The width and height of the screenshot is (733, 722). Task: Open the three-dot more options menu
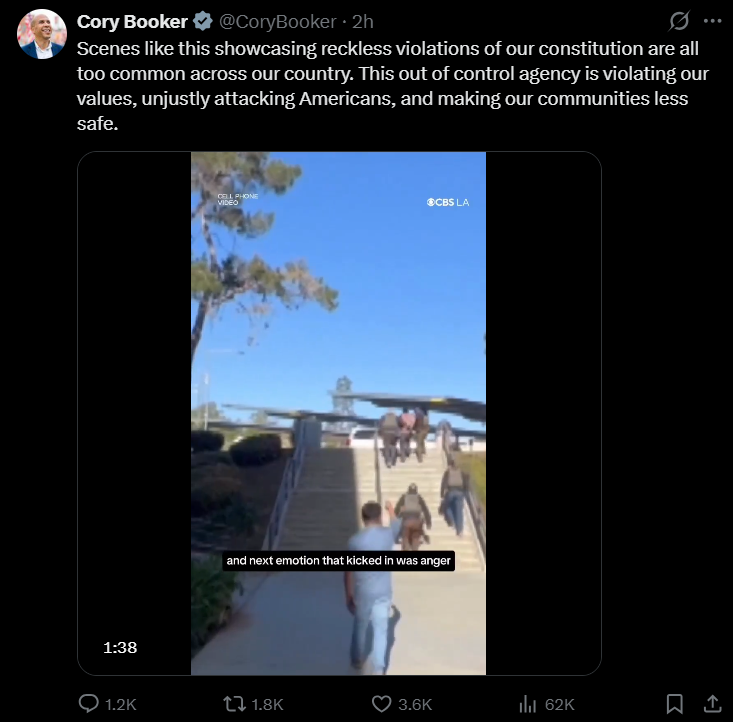[712, 21]
